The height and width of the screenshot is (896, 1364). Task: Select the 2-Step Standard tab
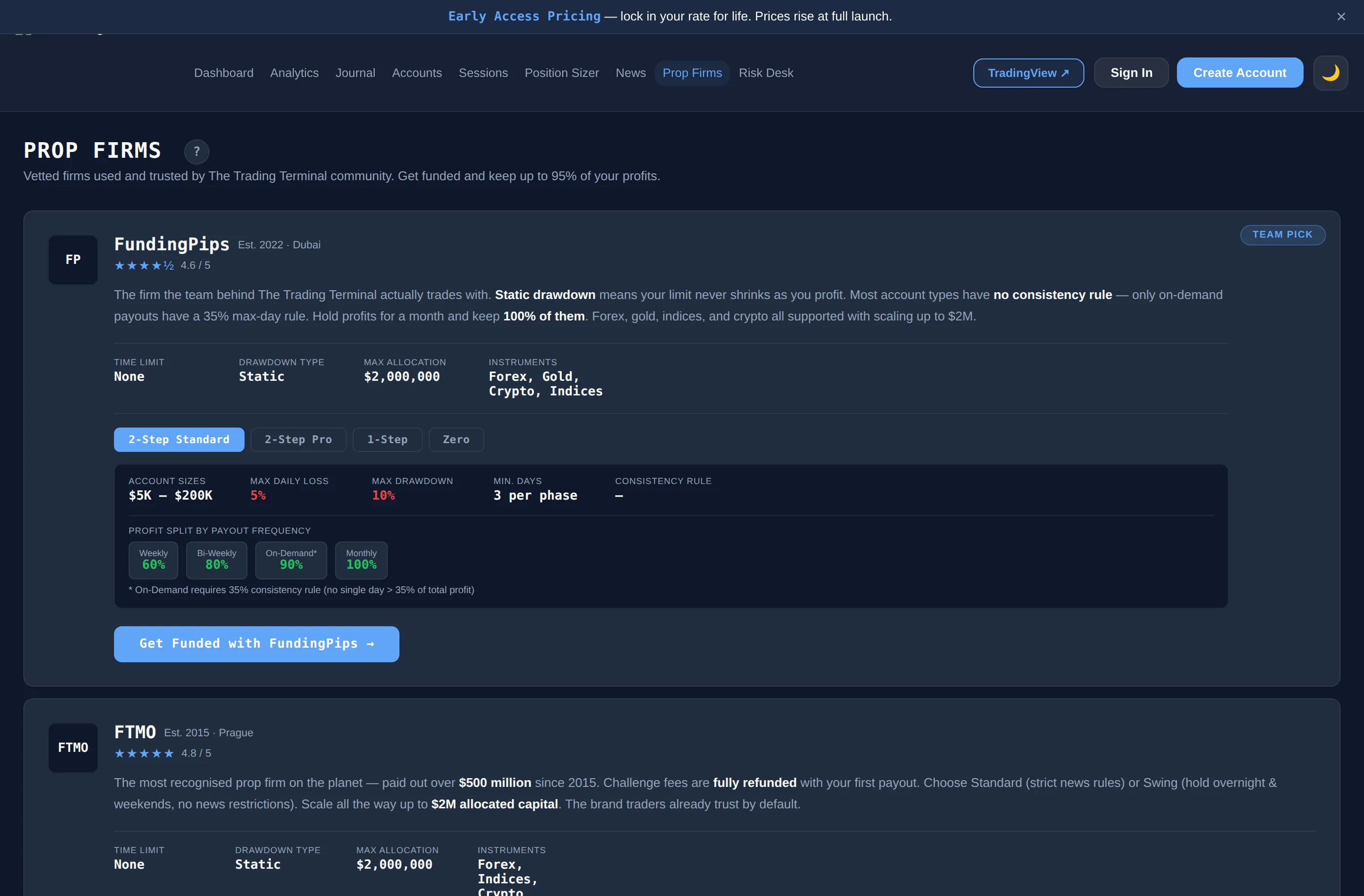click(x=179, y=439)
